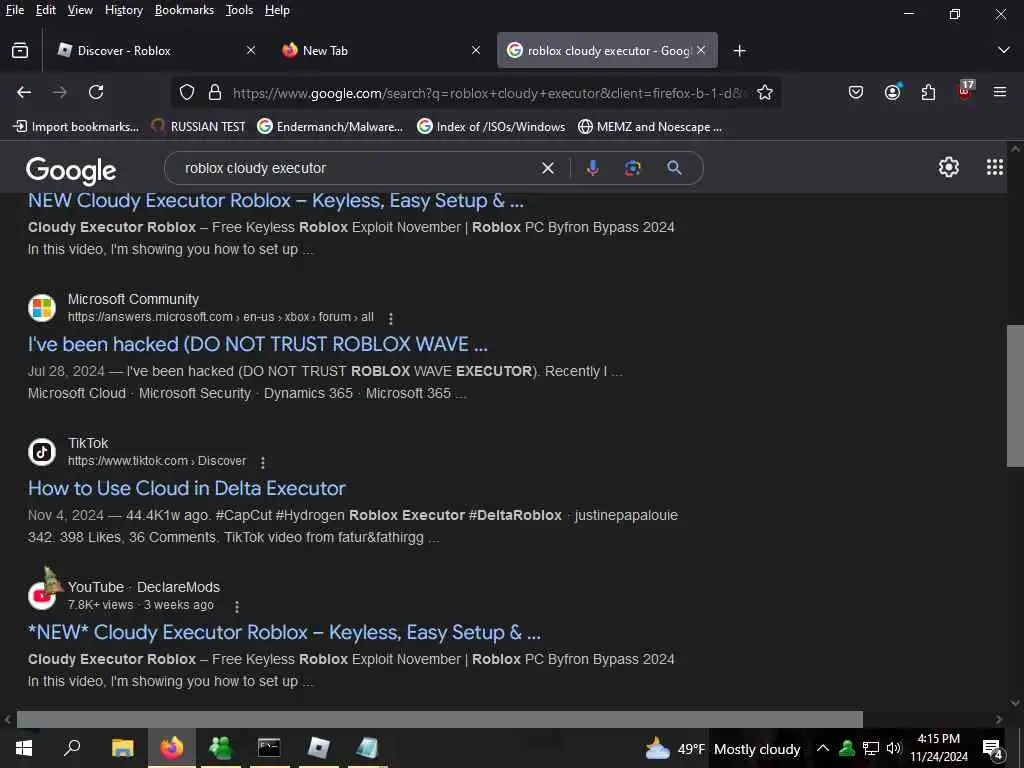Reload the current page
The image size is (1024, 768).
click(96, 93)
